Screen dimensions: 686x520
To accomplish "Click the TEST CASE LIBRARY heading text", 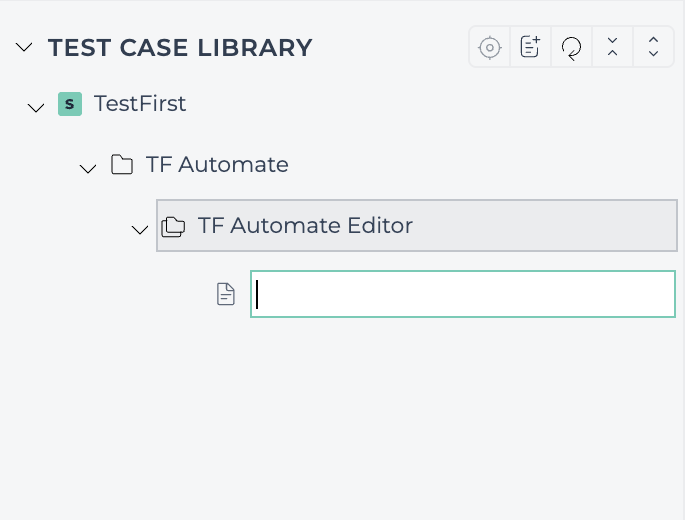I will point(180,47).
